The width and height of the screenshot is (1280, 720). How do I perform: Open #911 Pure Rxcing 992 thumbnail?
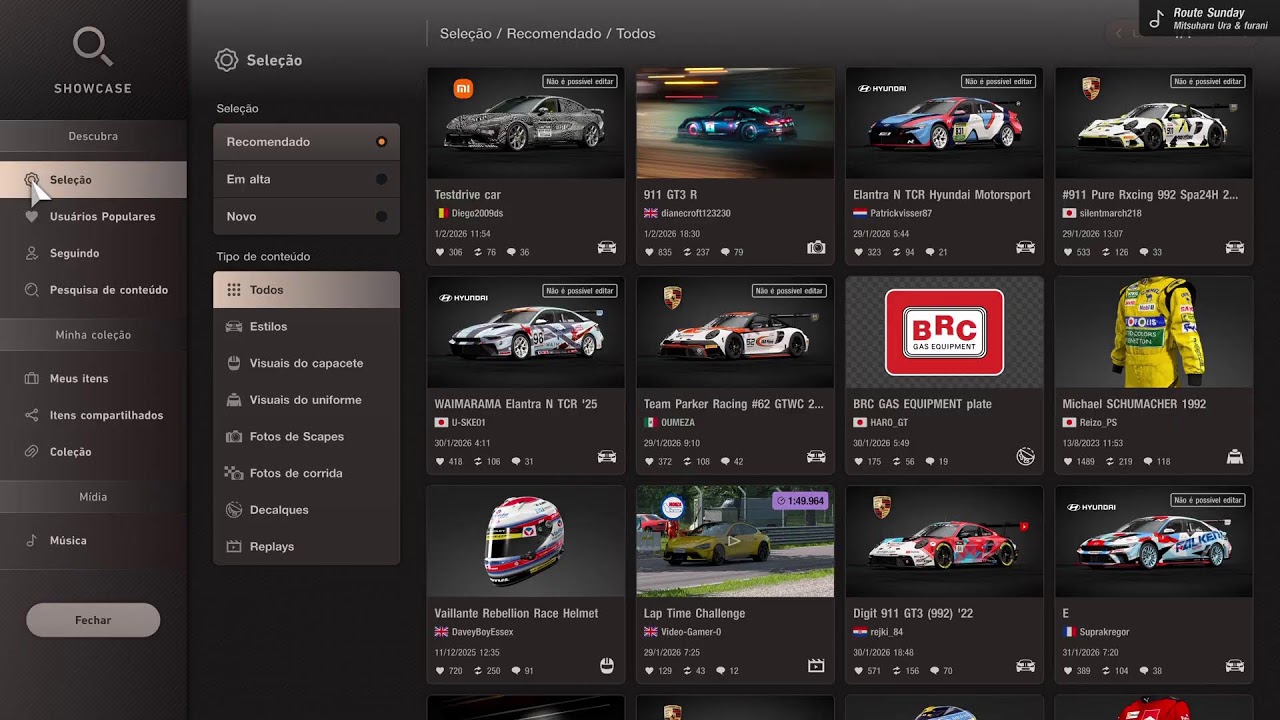(1154, 123)
